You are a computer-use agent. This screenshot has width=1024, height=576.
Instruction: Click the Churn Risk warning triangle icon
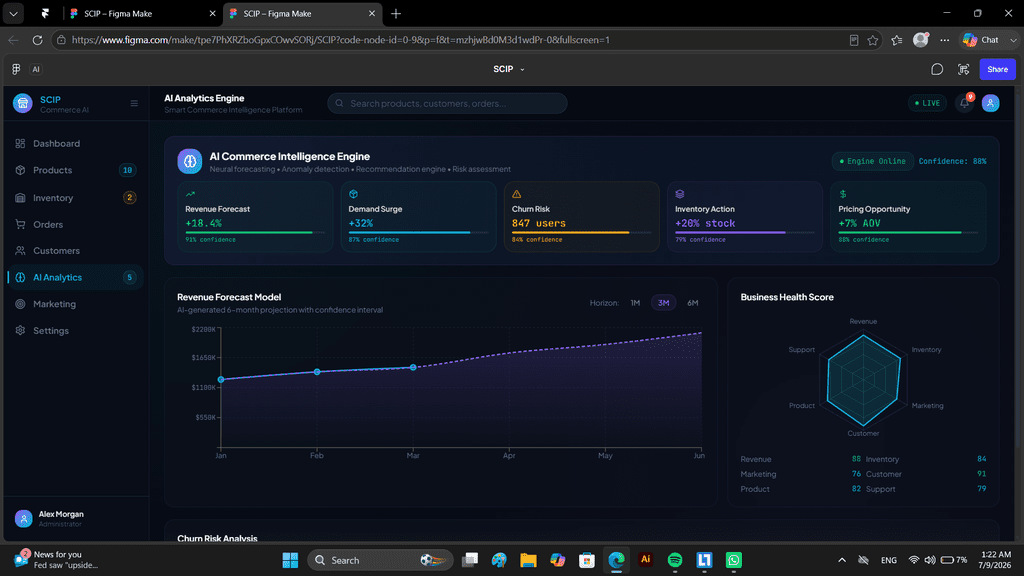tap(517, 194)
